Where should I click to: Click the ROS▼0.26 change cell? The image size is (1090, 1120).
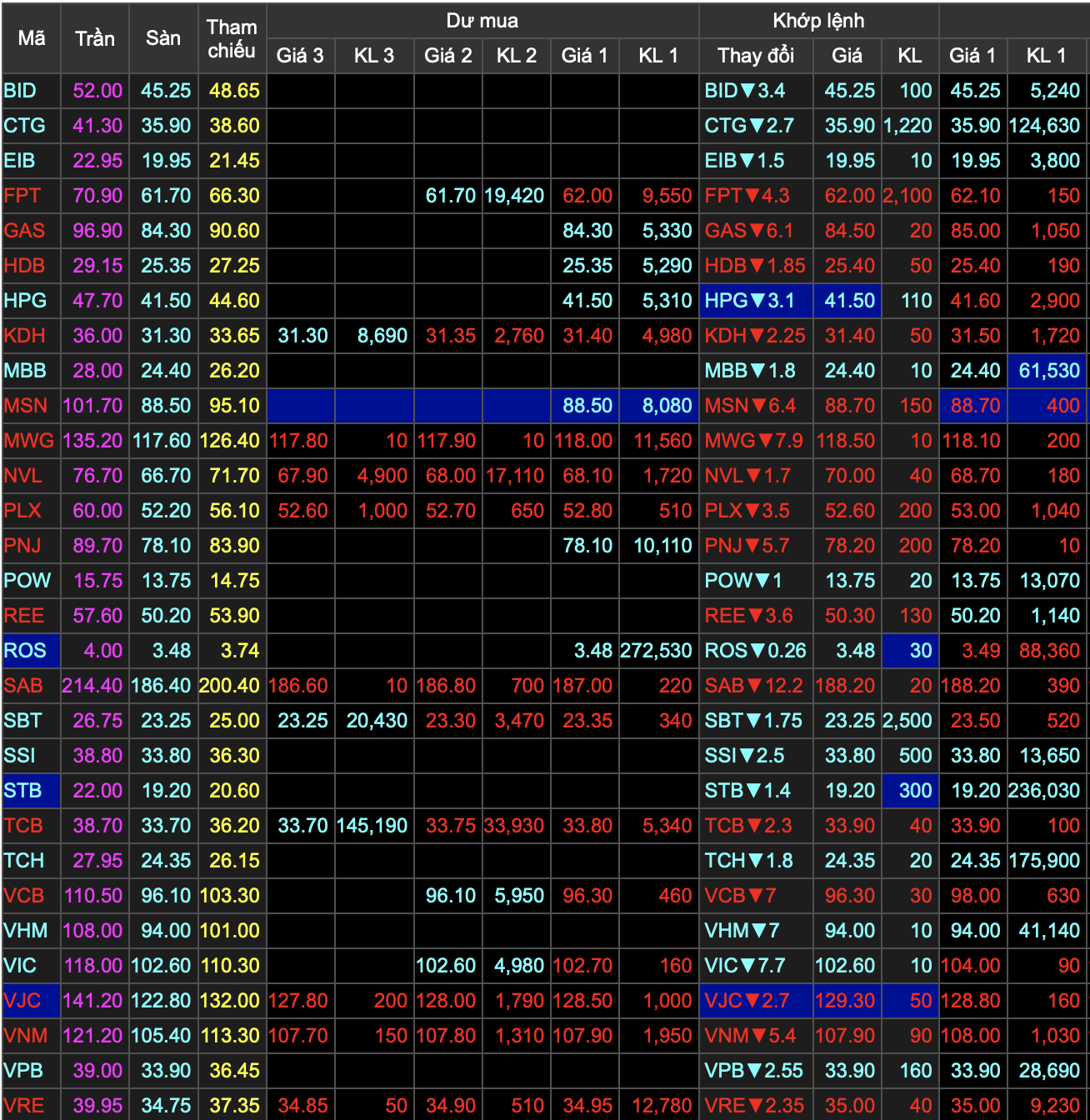point(756,651)
